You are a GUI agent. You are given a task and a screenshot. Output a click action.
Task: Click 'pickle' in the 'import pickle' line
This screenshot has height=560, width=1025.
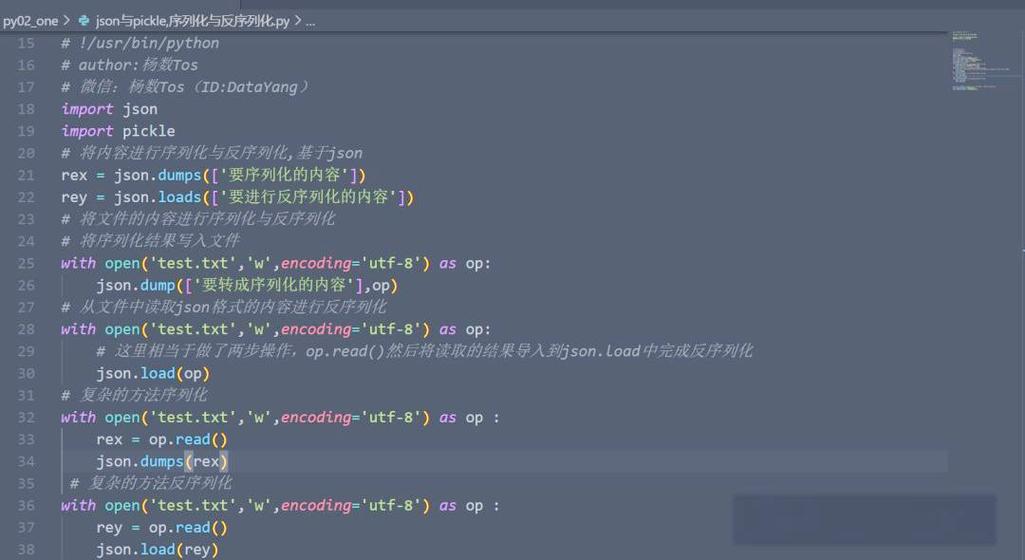coord(148,131)
